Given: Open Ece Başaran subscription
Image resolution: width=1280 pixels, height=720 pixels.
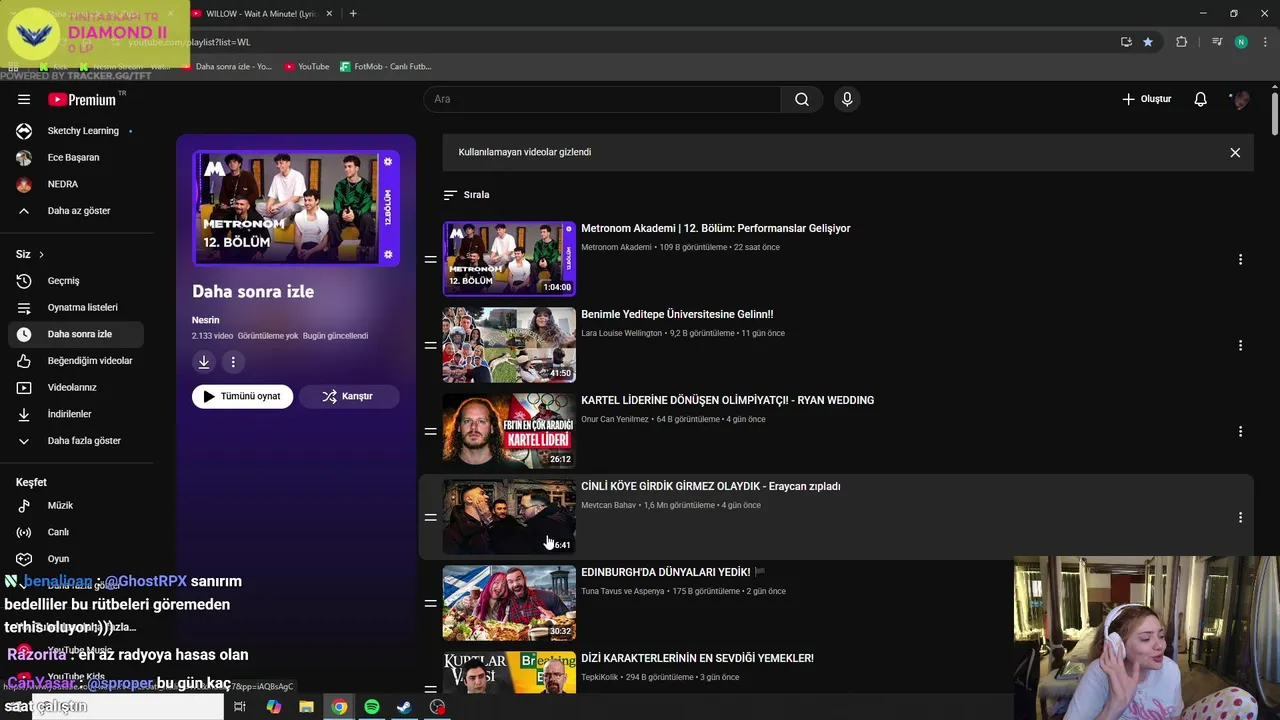Looking at the screenshot, I should click(x=75, y=157).
